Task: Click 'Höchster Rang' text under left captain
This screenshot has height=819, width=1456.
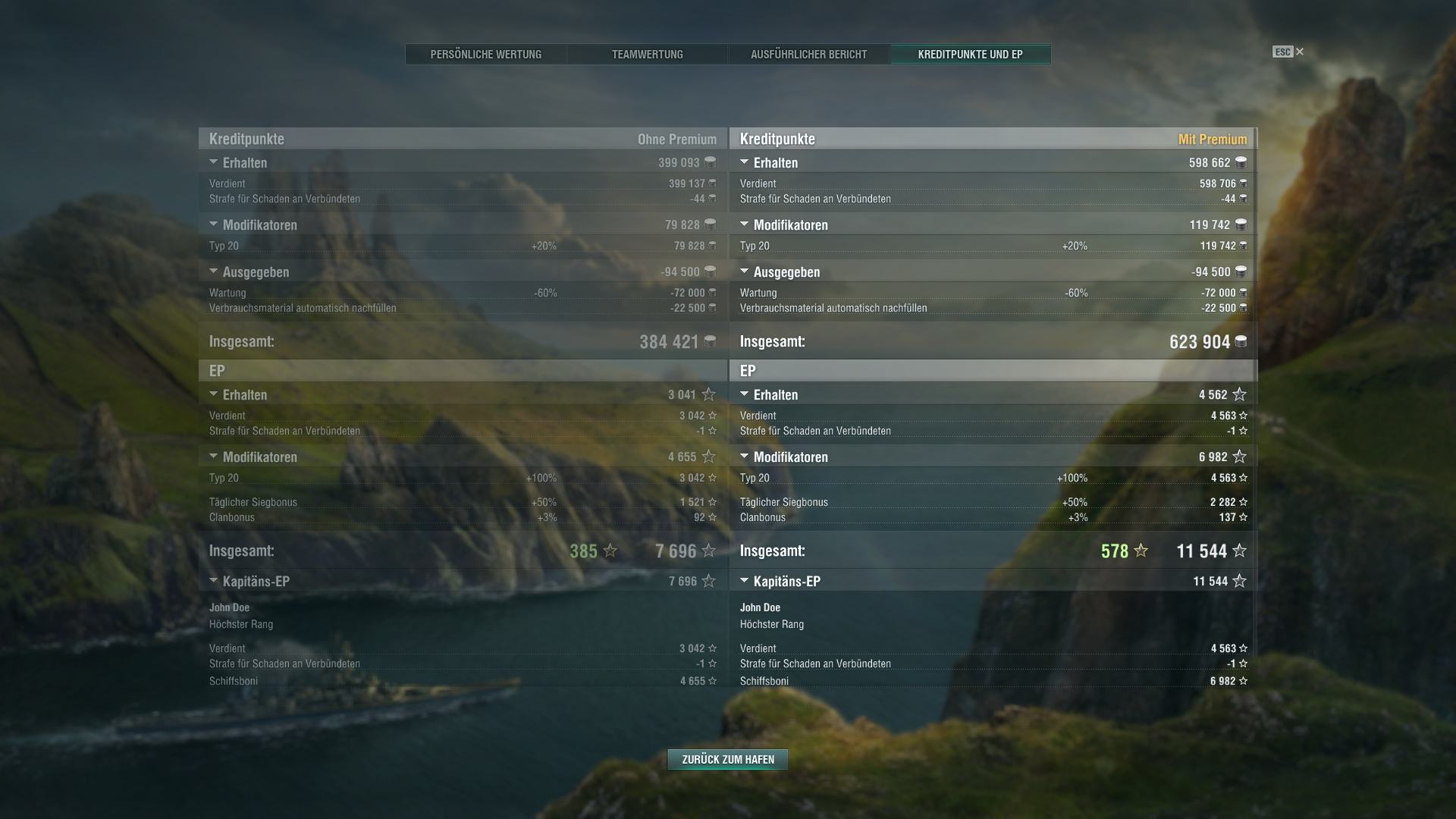Action: [241, 624]
